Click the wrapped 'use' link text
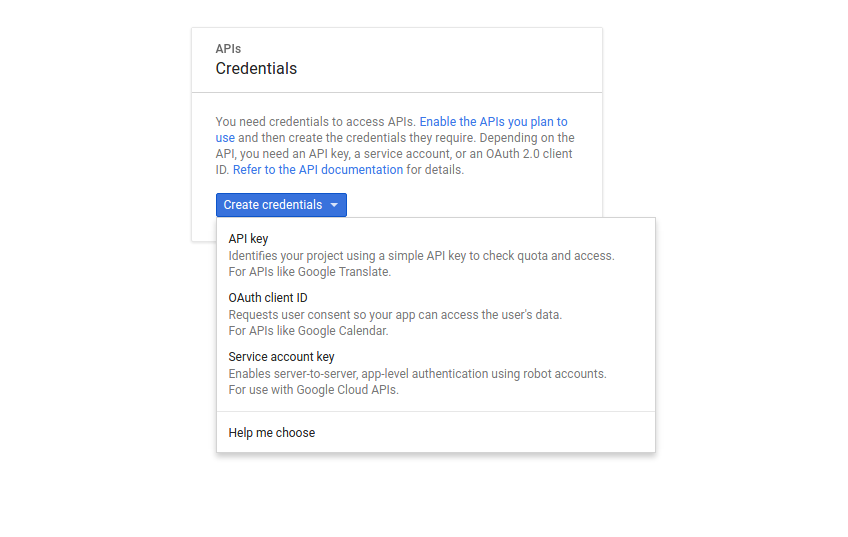 tap(225, 138)
